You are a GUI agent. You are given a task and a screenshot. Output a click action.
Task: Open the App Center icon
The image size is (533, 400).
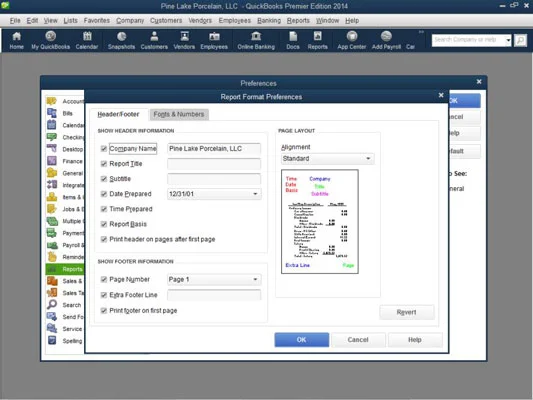click(351, 40)
